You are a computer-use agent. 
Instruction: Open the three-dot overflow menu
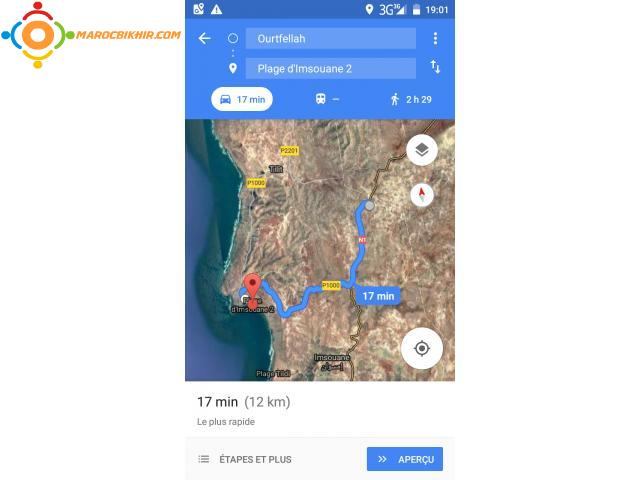436,38
